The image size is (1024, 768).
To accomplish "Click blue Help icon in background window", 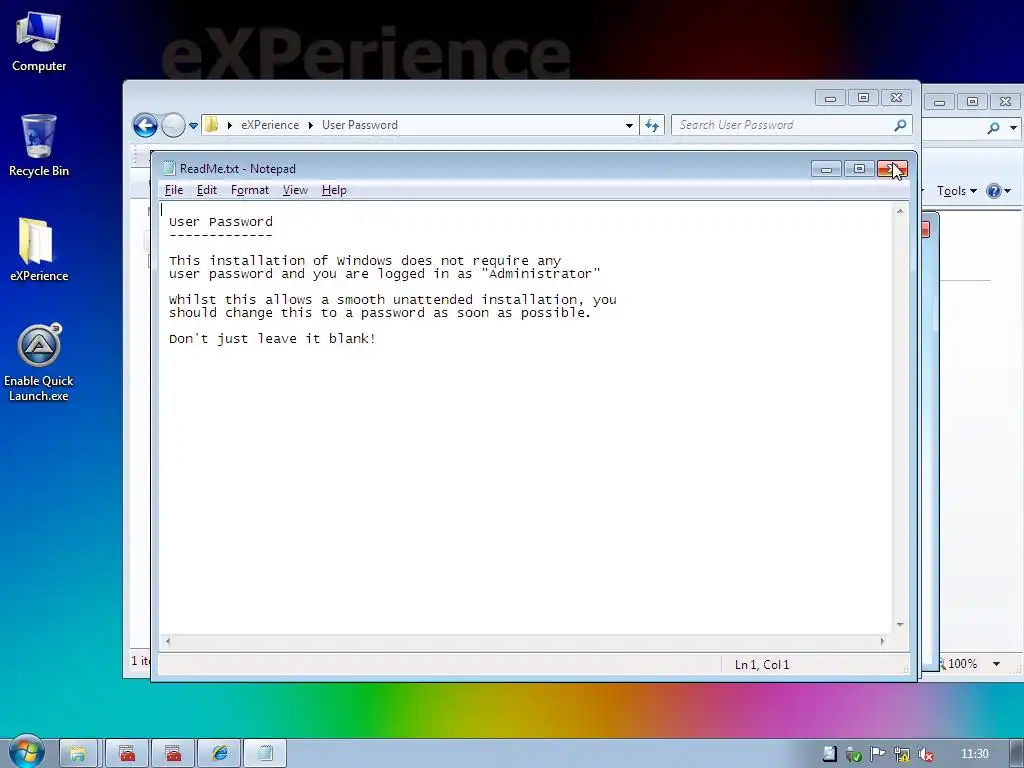I will (x=993, y=191).
